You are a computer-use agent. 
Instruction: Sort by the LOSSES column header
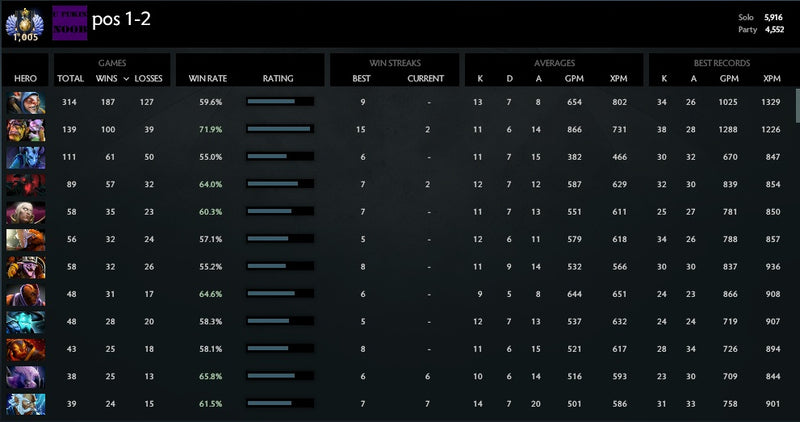coord(148,78)
